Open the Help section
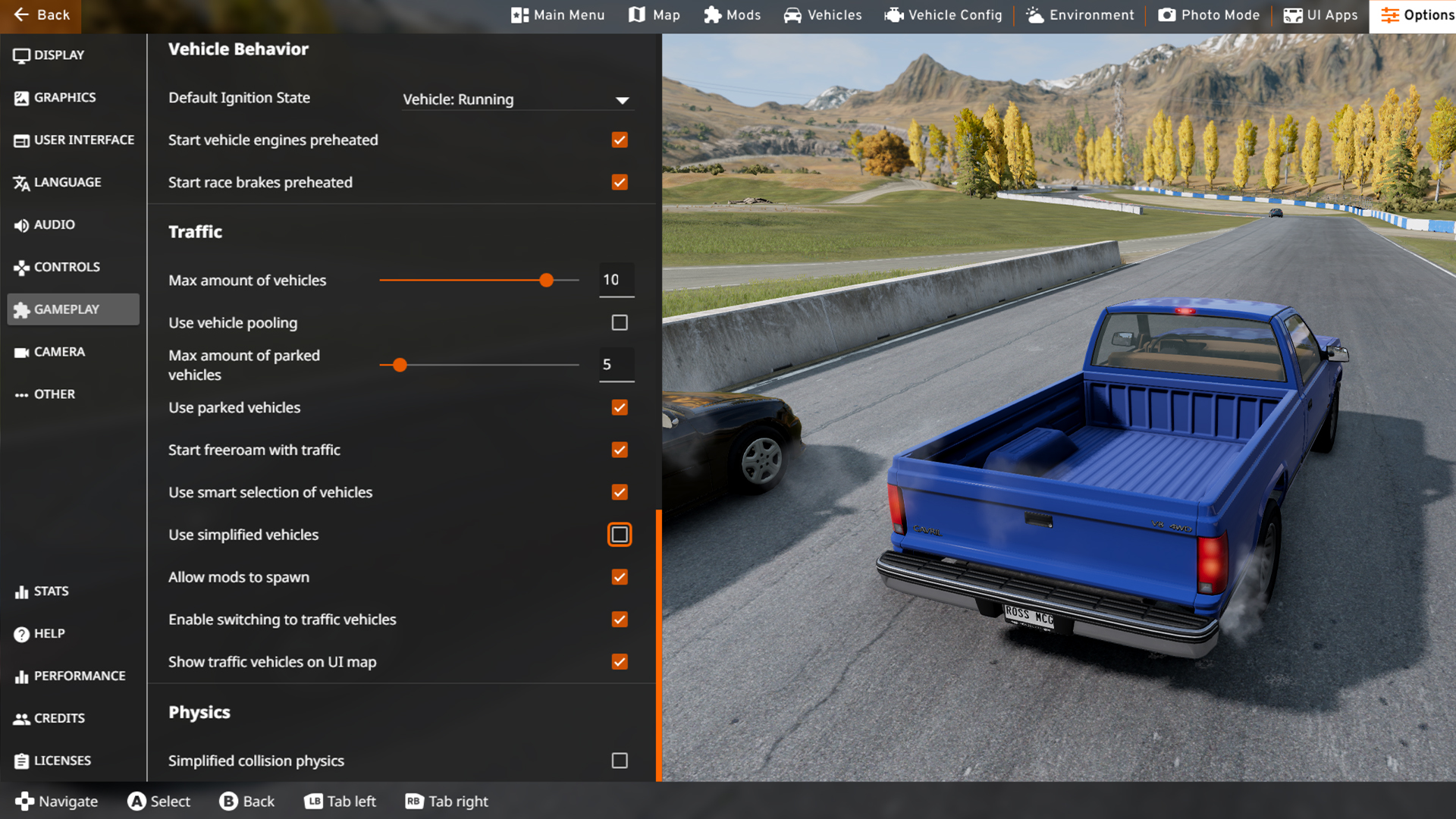Screen dimensions: 1456x819 (x=48, y=633)
